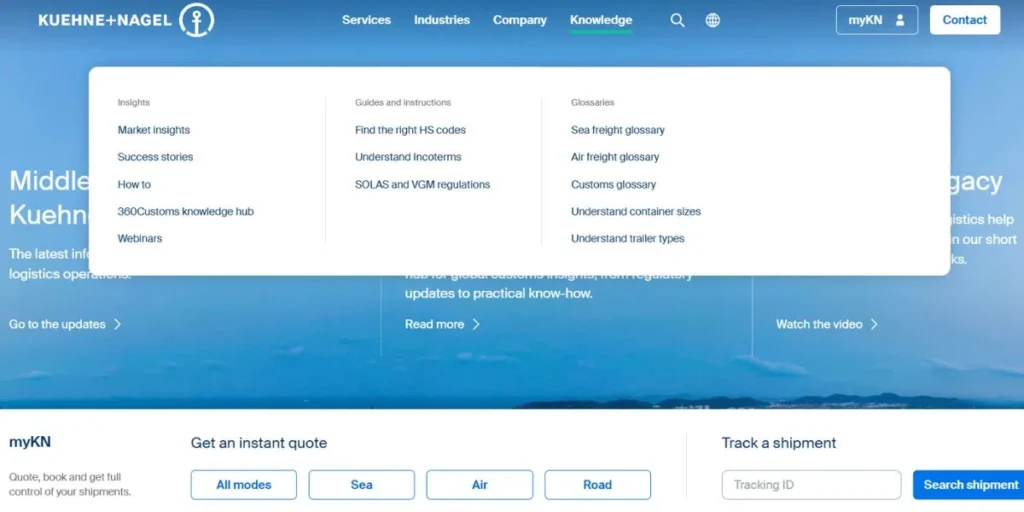The image size is (1024, 512).
Task: Click the myKN login button
Action: [876, 20]
